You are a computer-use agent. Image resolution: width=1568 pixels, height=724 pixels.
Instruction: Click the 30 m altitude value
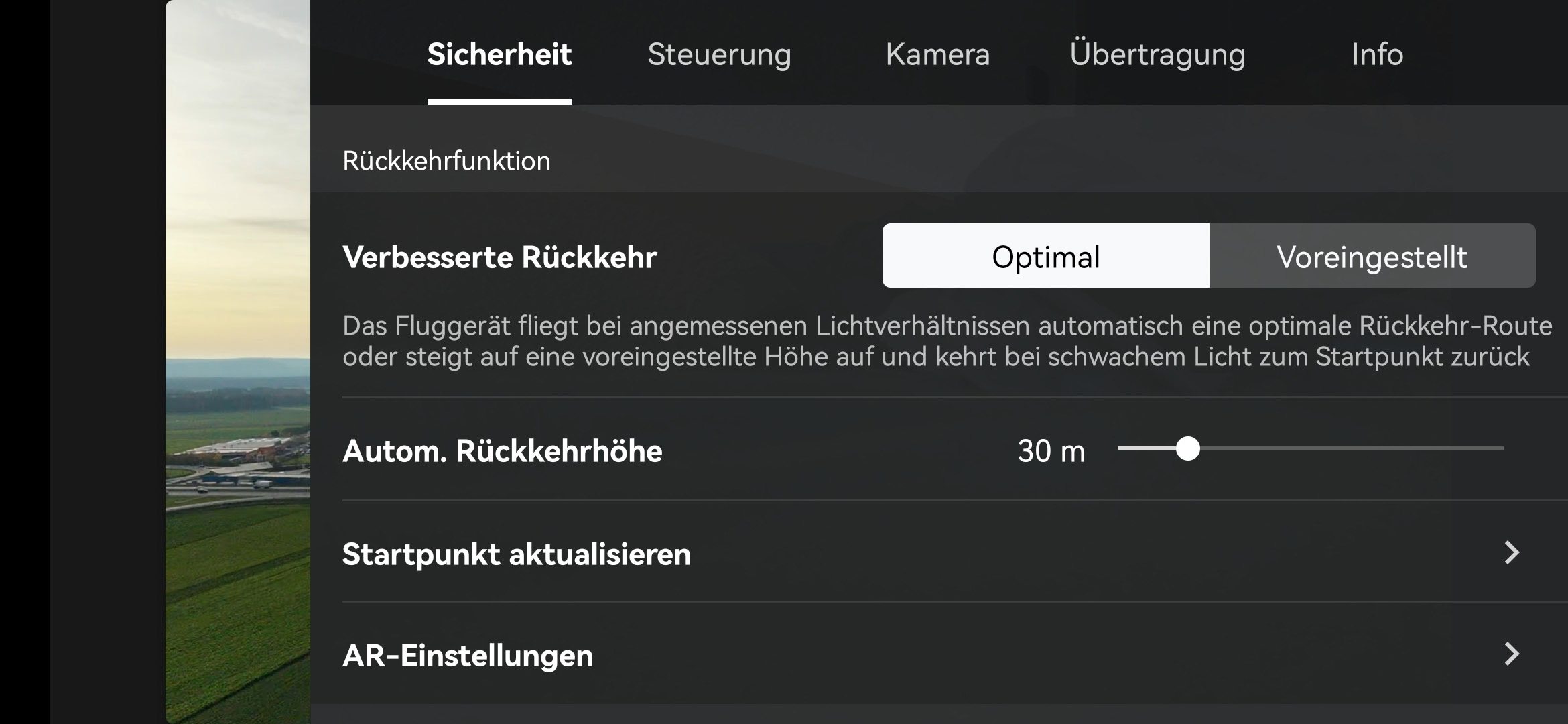[1051, 451]
